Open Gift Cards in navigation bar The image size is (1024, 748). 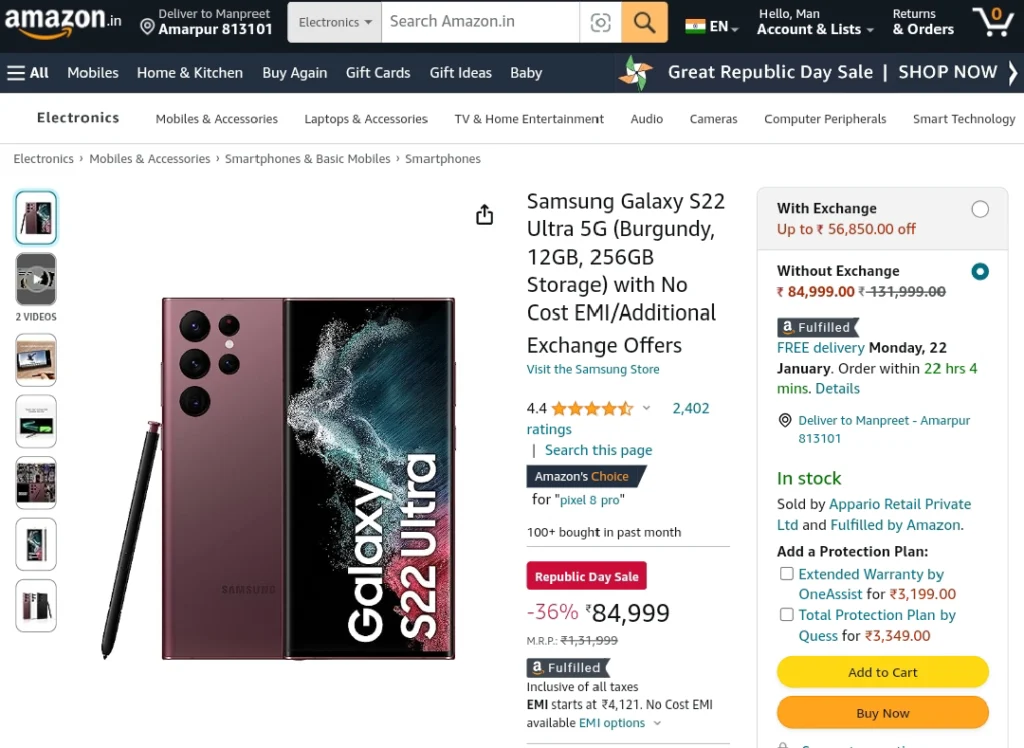point(378,73)
